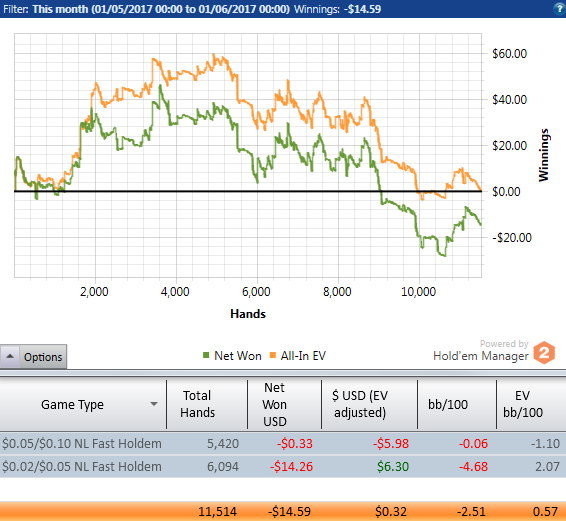Select the $0.05/$0.10 NL Fast Holdem row
The image size is (566, 521).
click(x=283, y=443)
